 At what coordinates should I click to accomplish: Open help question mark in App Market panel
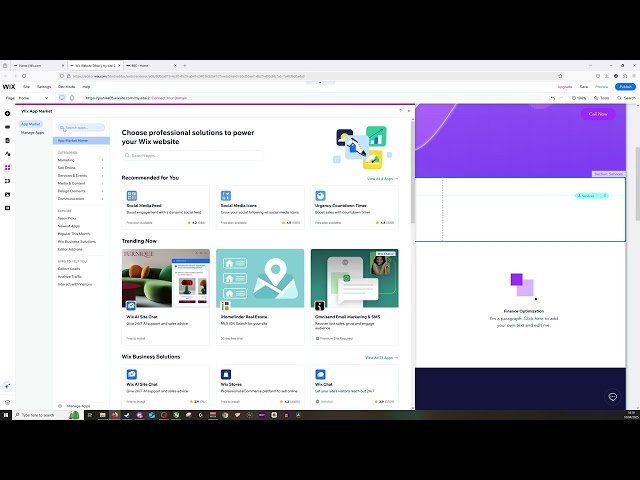pyautogui.click(x=400, y=111)
